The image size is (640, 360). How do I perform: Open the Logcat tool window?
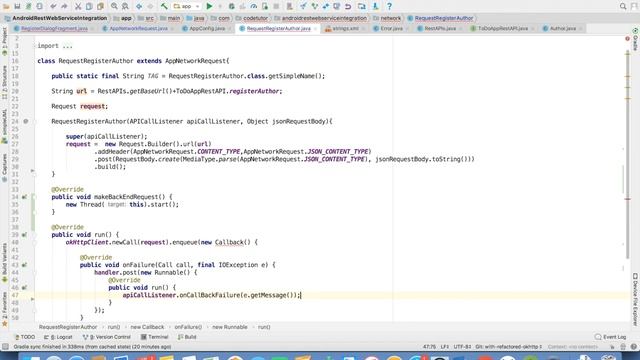pos(58,337)
